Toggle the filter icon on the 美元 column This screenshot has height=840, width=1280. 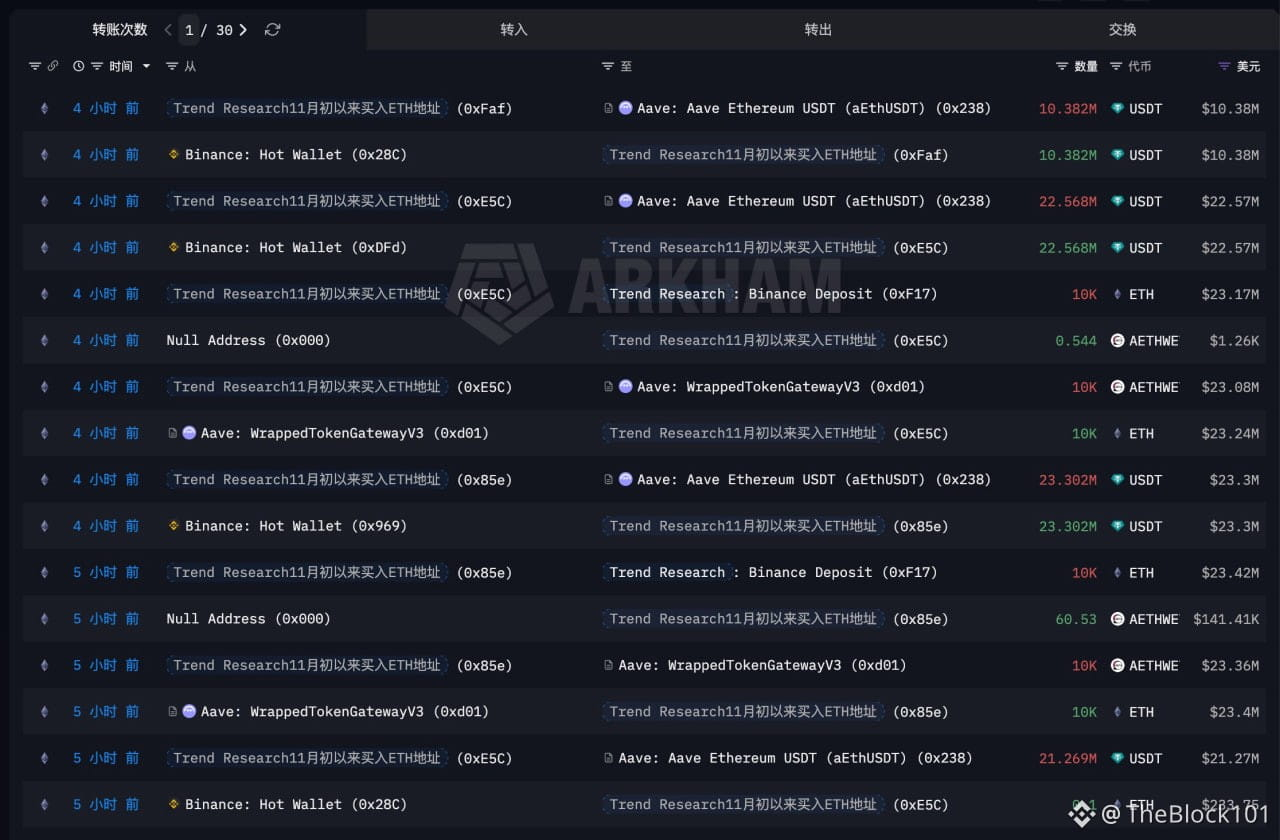coord(1221,66)
